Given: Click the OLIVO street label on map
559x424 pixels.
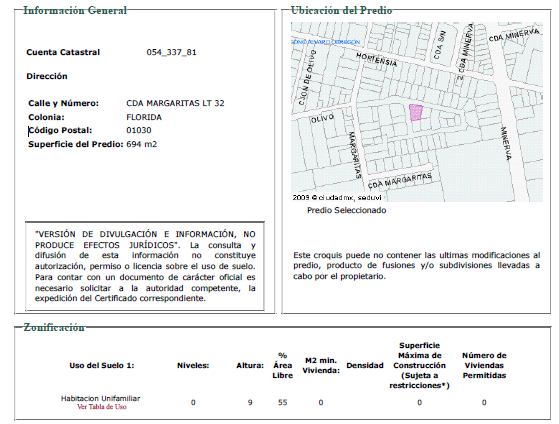Looking at the screenshot, I should pos(322,118).
